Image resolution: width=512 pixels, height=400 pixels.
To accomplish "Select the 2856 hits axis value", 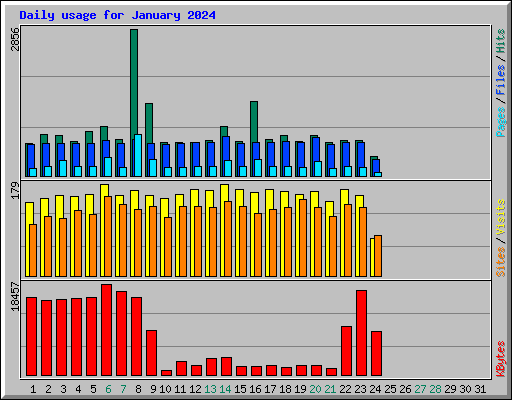I will pos(15,39).
